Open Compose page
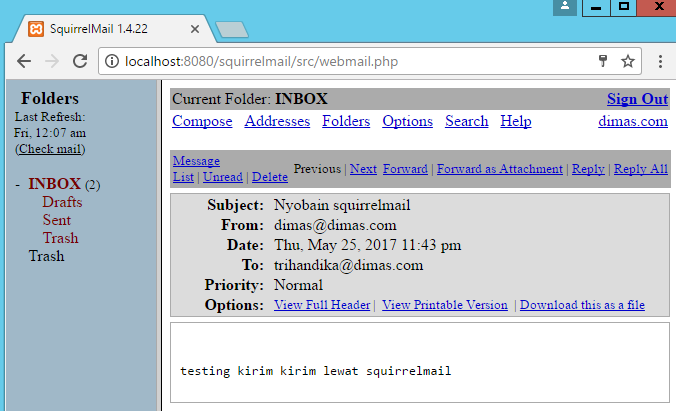This screenshot has height=411, width=676. 202,121
